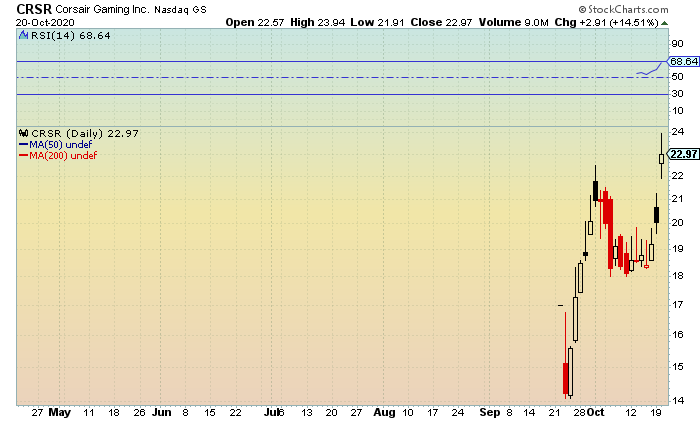Click the Open 22.57 value
Screen dimensions: 700x421
click(x=254, y=22)
